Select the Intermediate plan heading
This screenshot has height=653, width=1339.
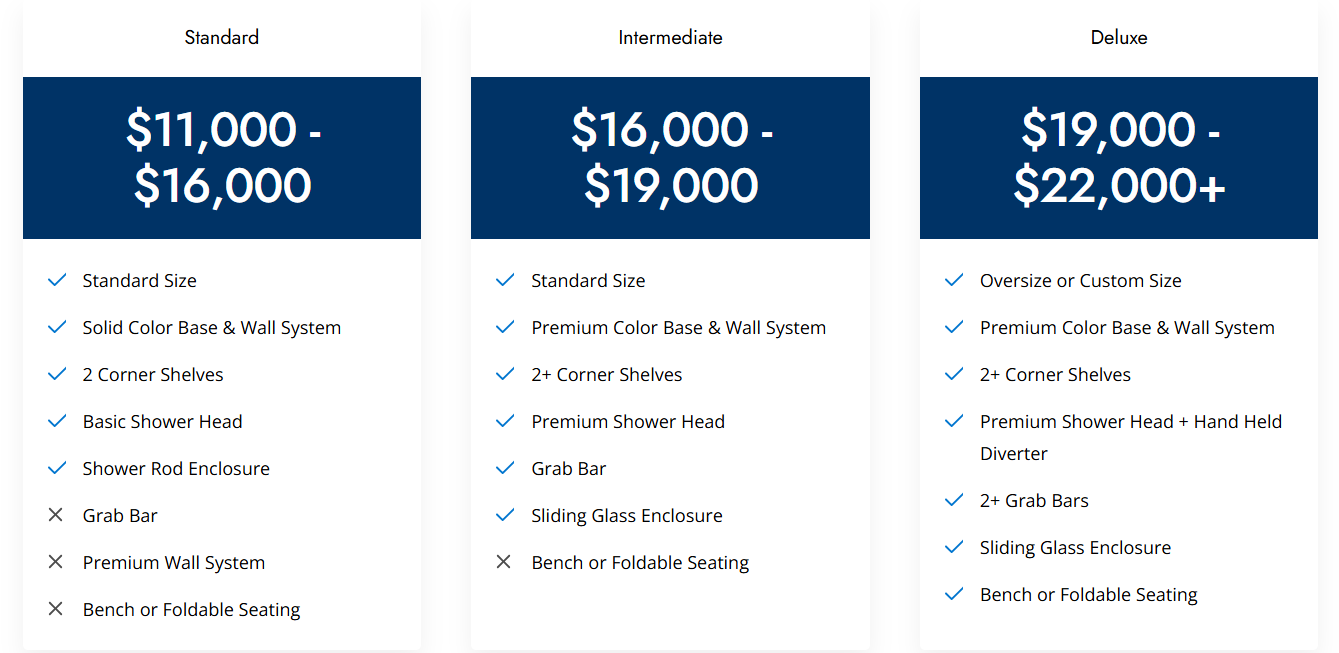pyautogui.click(x=670, y=38)
